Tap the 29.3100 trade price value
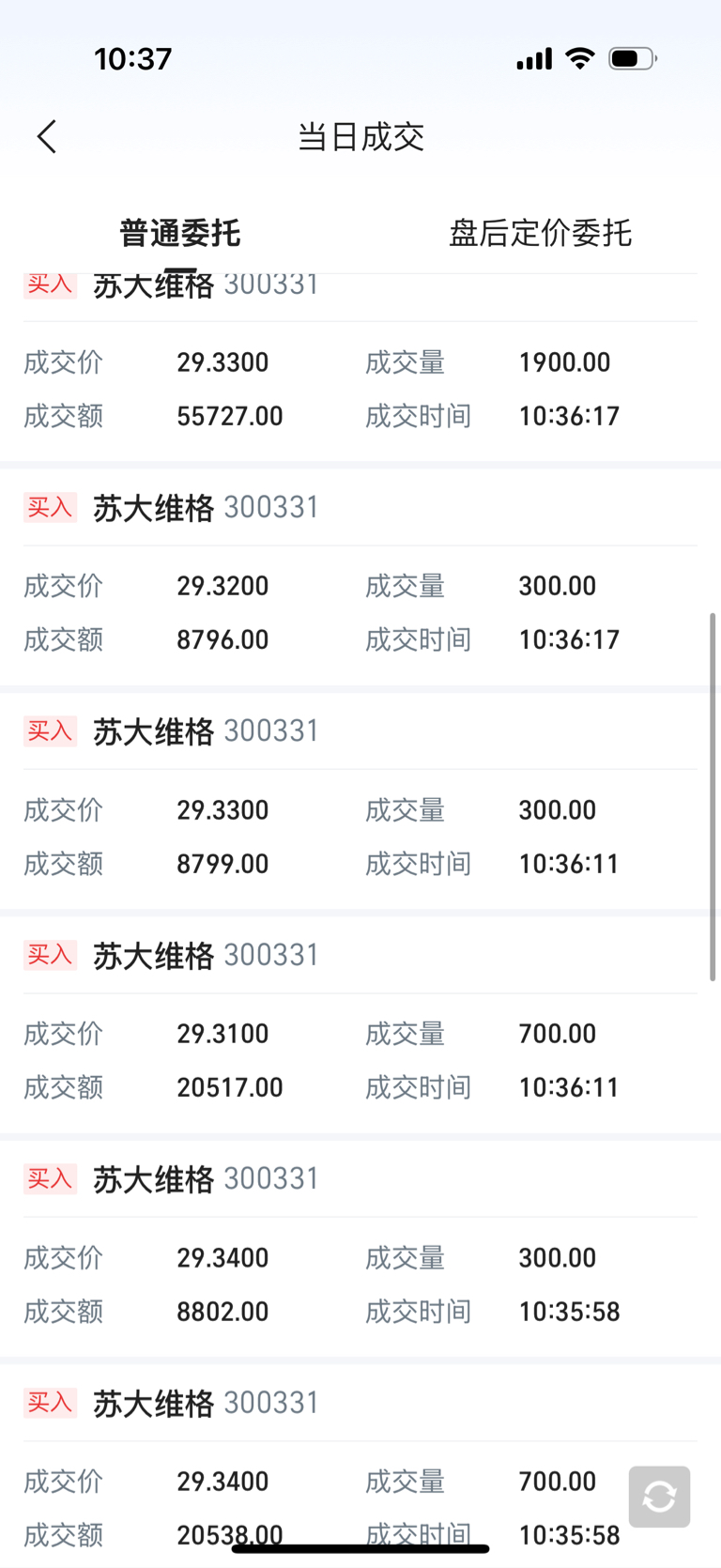The height and width of the screenshot is (1568, 721). point(222,1034)
